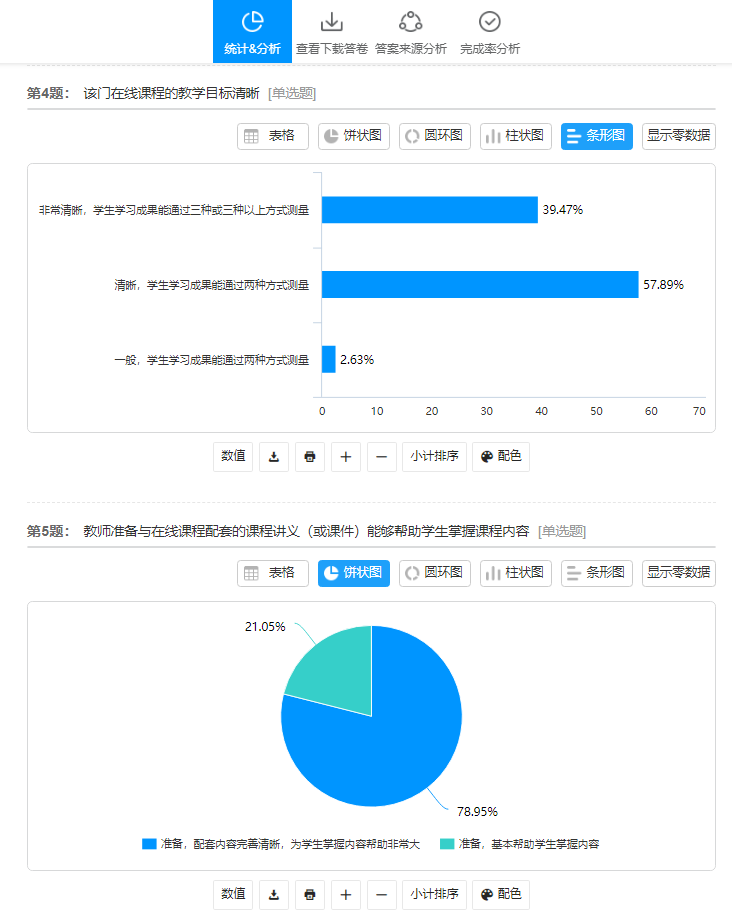Open 查看下载答卷 tab

331,32
